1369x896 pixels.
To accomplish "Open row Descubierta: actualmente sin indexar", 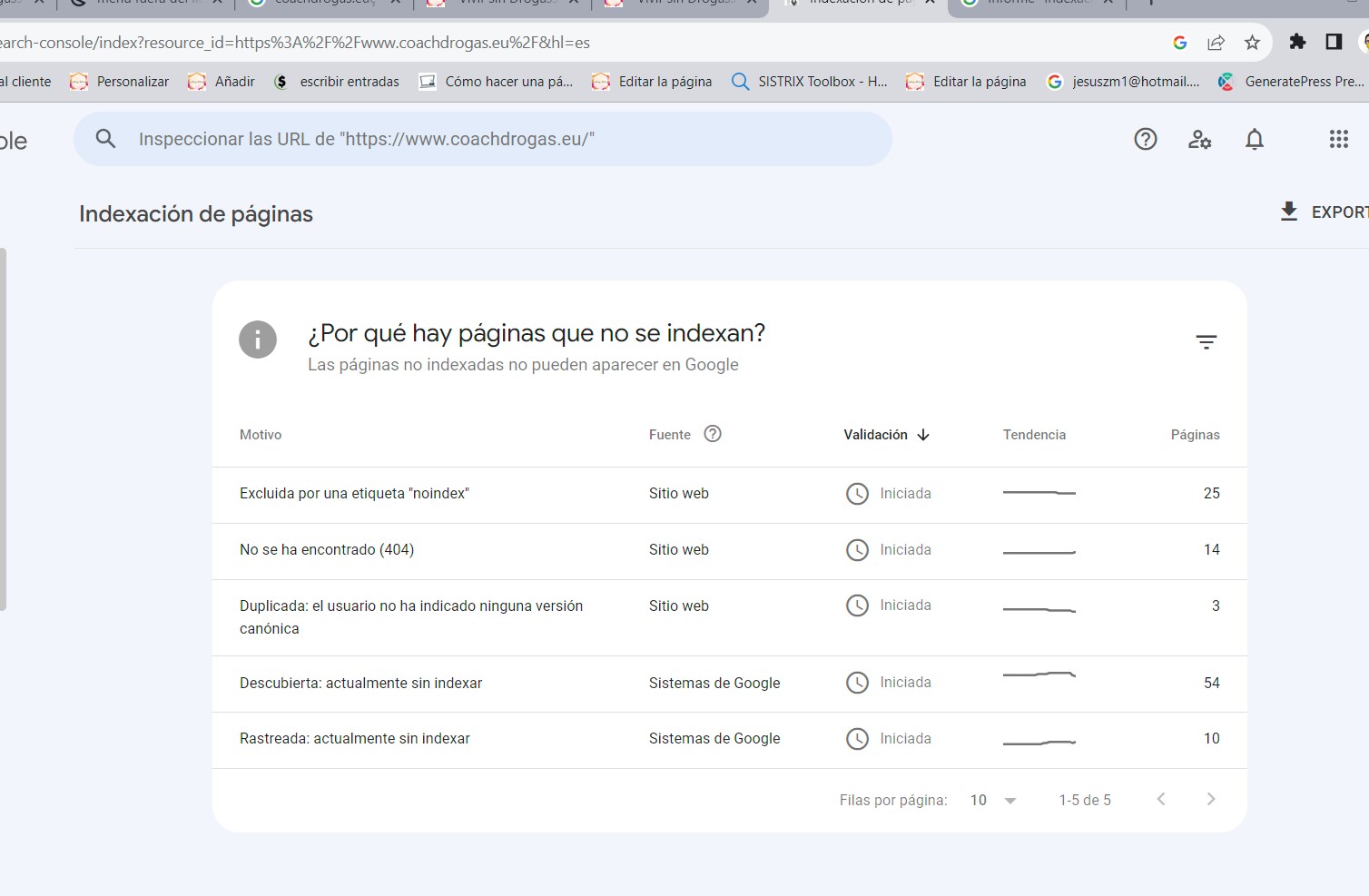I will (729, 684).
